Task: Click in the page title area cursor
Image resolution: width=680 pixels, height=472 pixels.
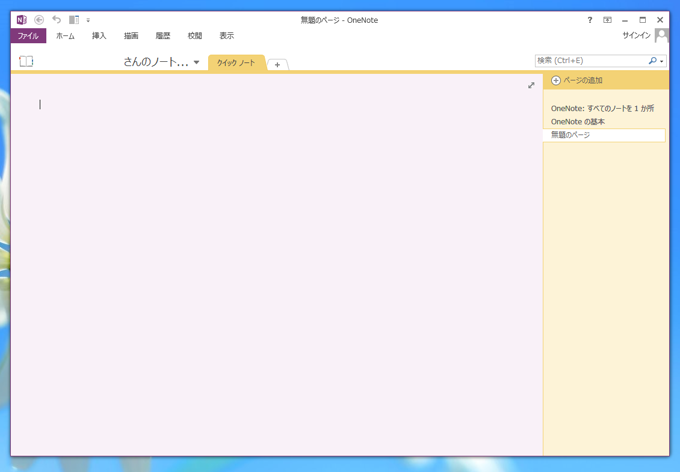Action: (x=40, y=105)
